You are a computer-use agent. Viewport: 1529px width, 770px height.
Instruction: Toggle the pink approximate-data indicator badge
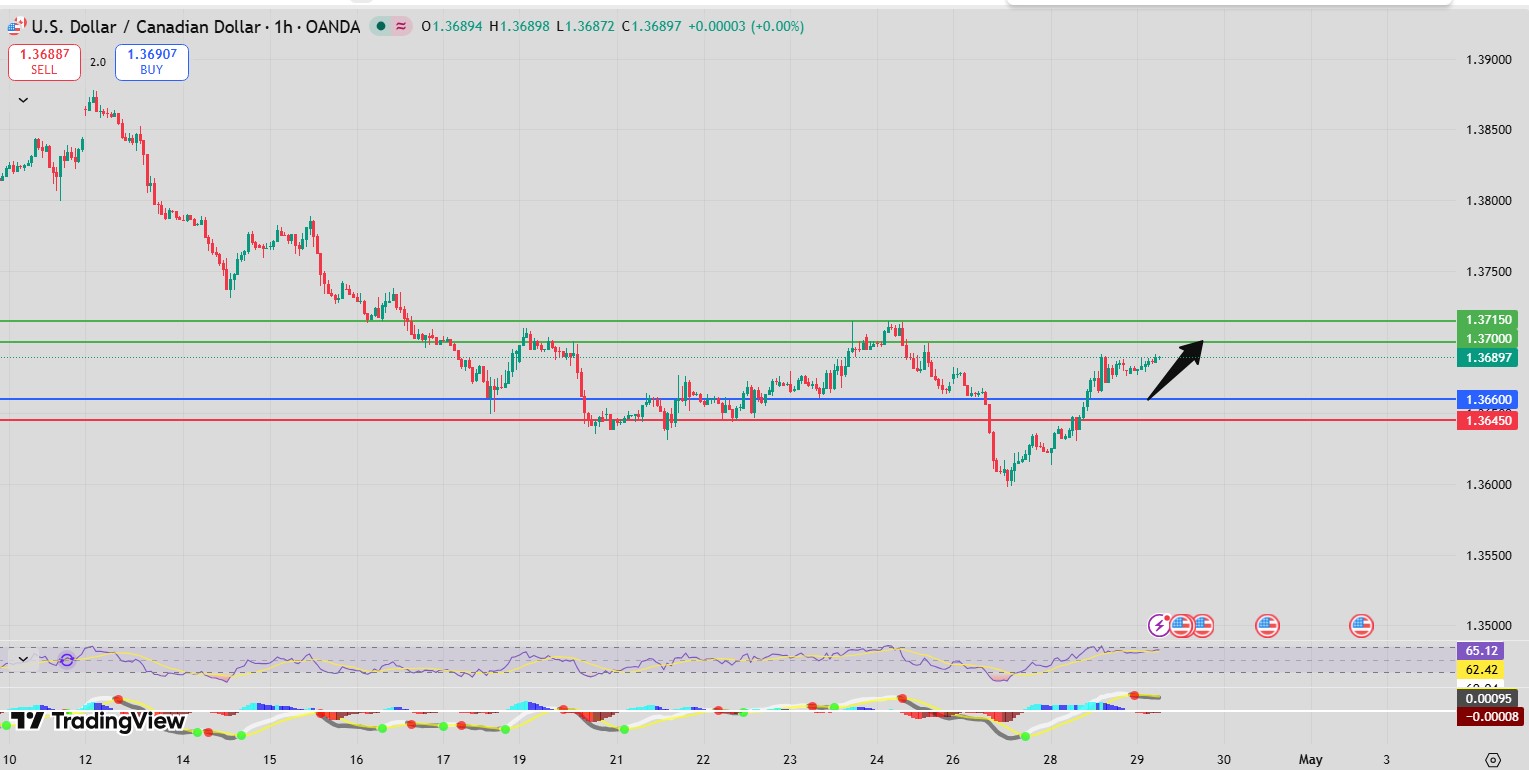point(401,27)
